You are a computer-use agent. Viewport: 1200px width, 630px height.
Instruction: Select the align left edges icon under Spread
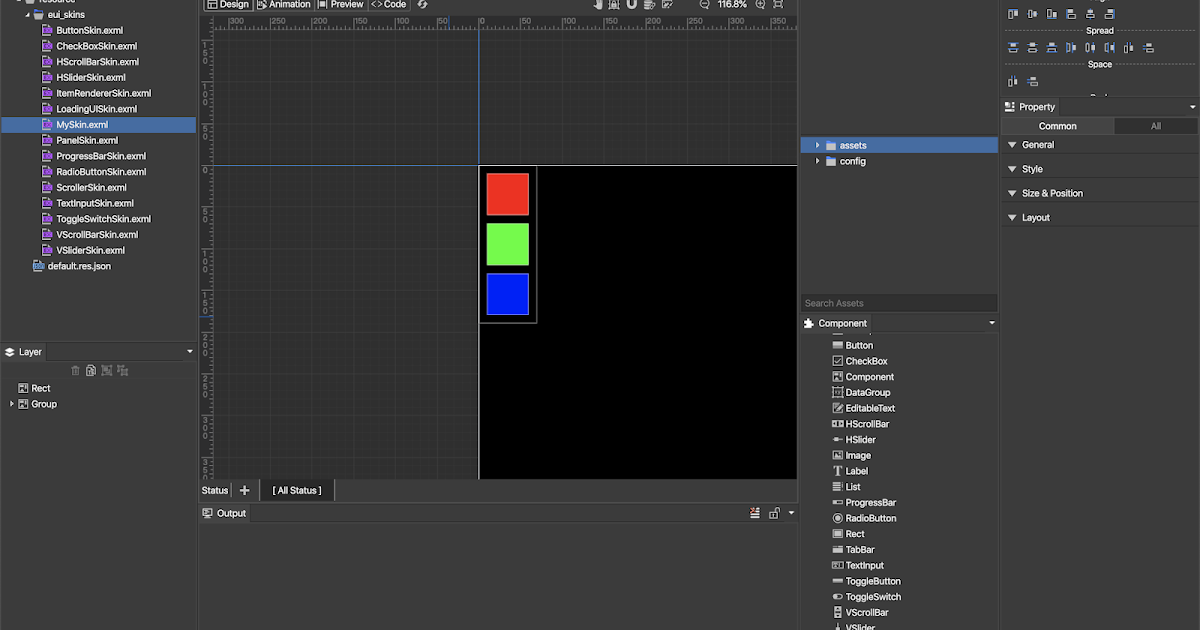pos(1071,48)
